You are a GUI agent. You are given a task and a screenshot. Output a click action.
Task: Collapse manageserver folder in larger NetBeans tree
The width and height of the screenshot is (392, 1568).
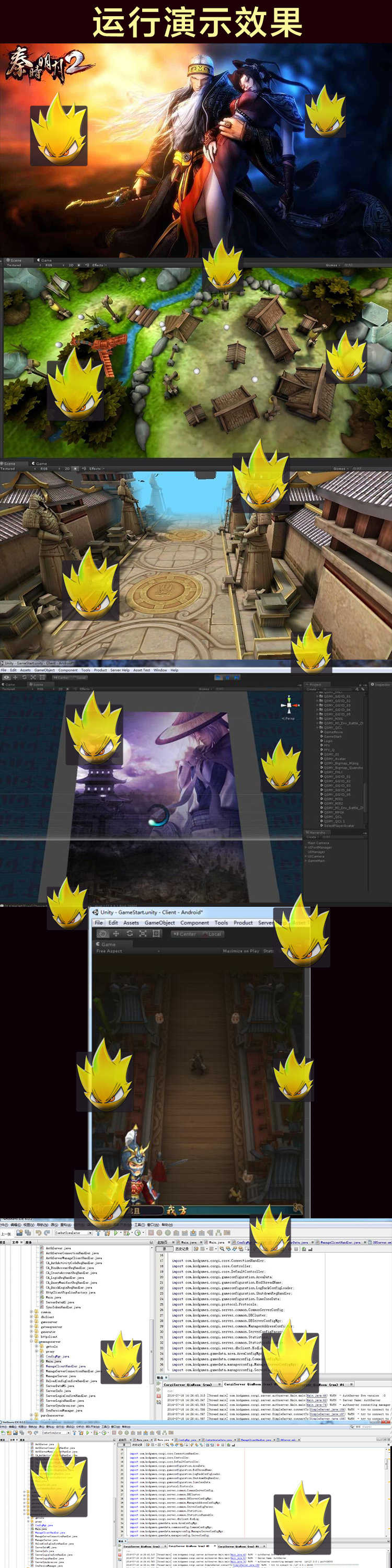tap(32, 1341)
